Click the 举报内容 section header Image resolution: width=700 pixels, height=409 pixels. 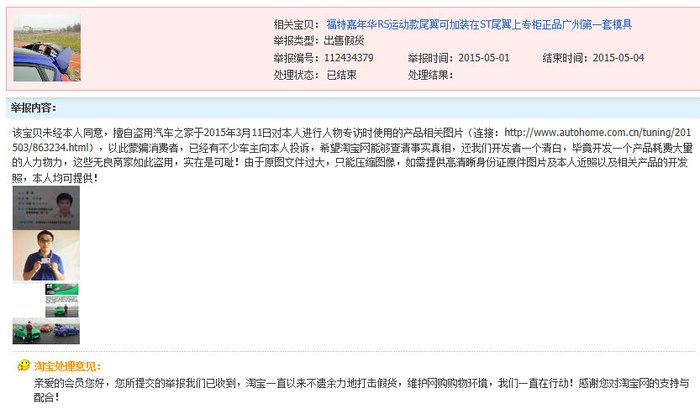tap(34, 107)
